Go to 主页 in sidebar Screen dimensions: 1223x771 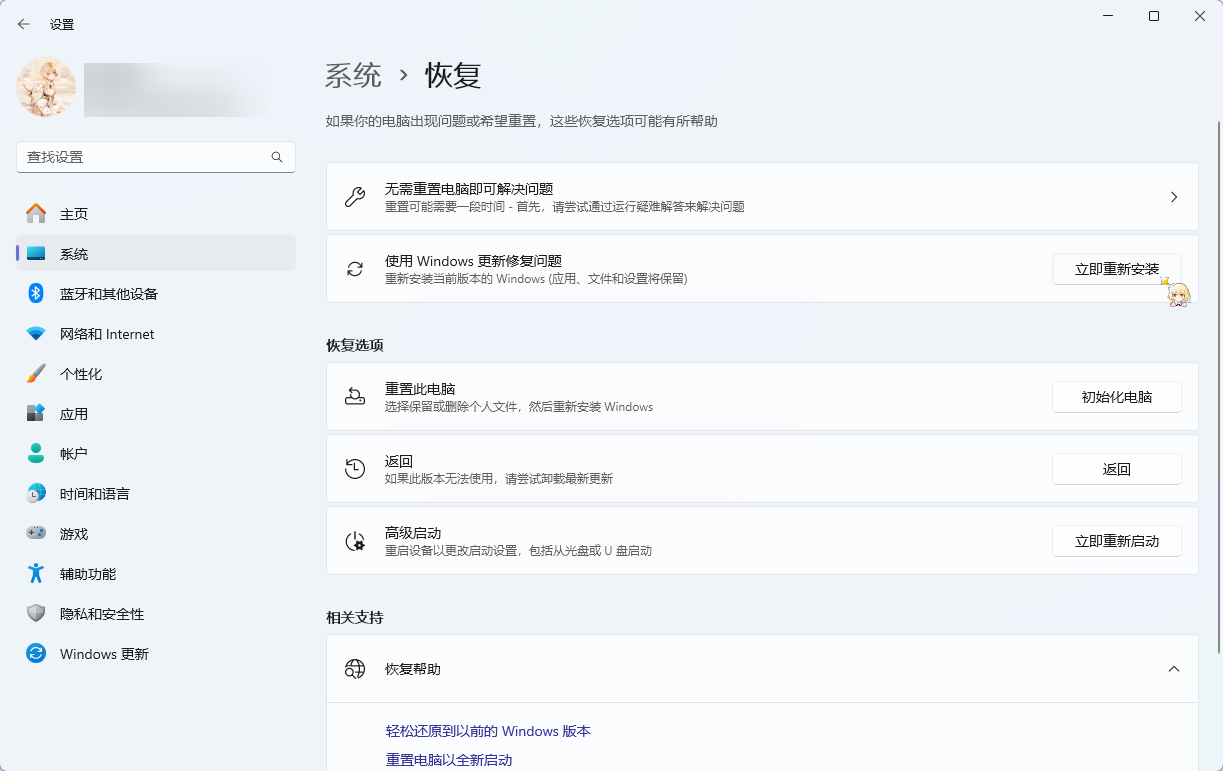click(x=74, y=214)
